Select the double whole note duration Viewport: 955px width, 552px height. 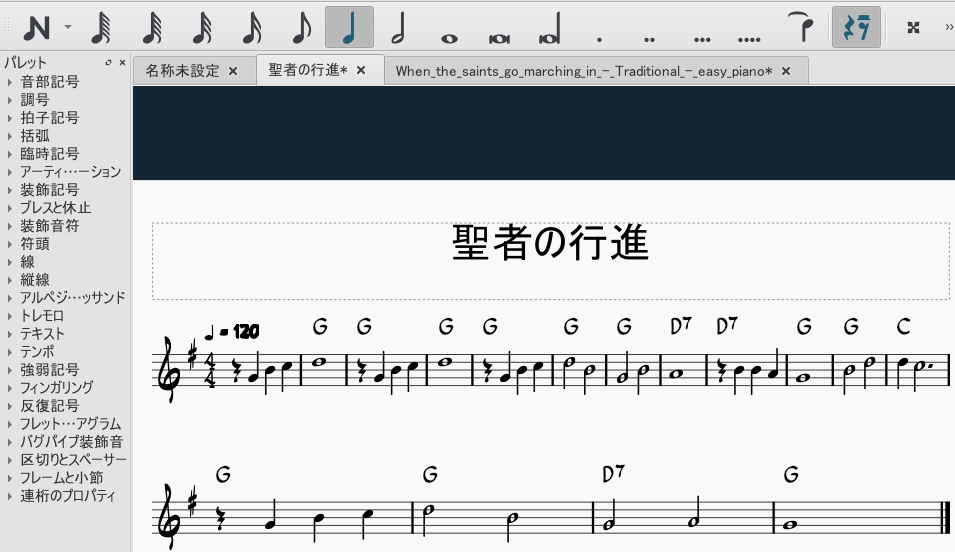[x=499, y=38]
